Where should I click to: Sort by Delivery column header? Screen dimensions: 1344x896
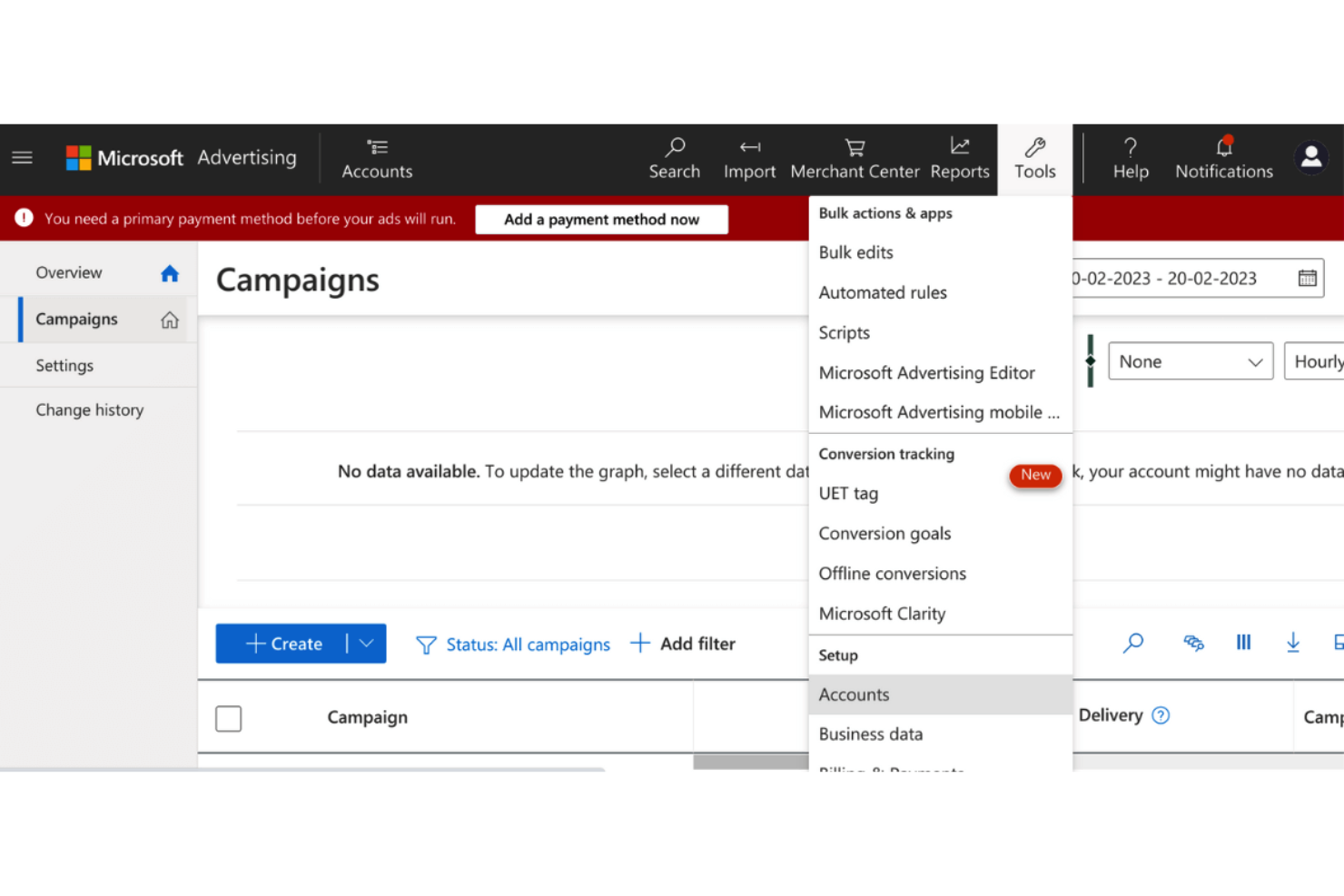tap(1111, 714)
